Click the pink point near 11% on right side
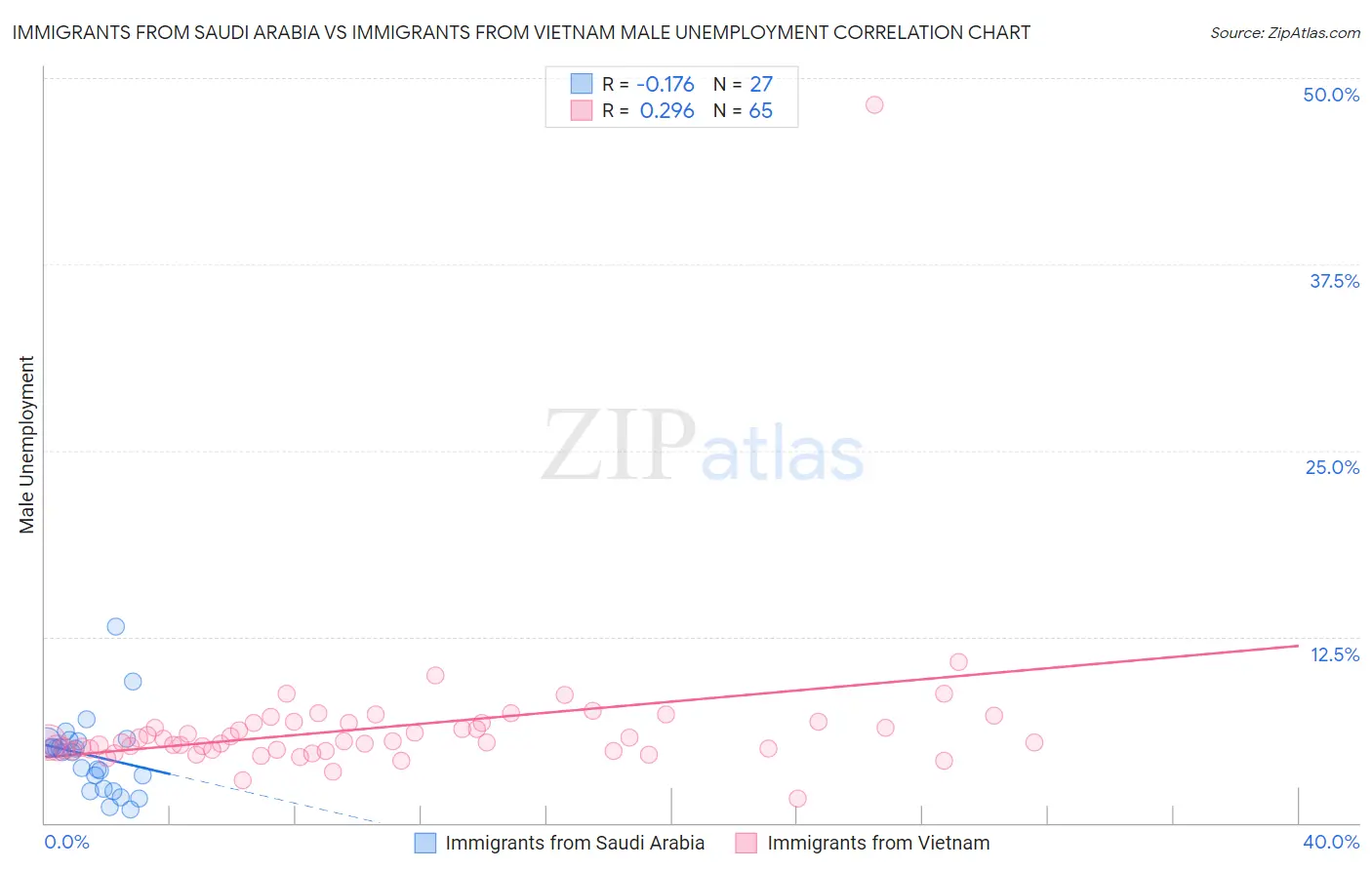1372x870 pixels. [x=958, y=662]
